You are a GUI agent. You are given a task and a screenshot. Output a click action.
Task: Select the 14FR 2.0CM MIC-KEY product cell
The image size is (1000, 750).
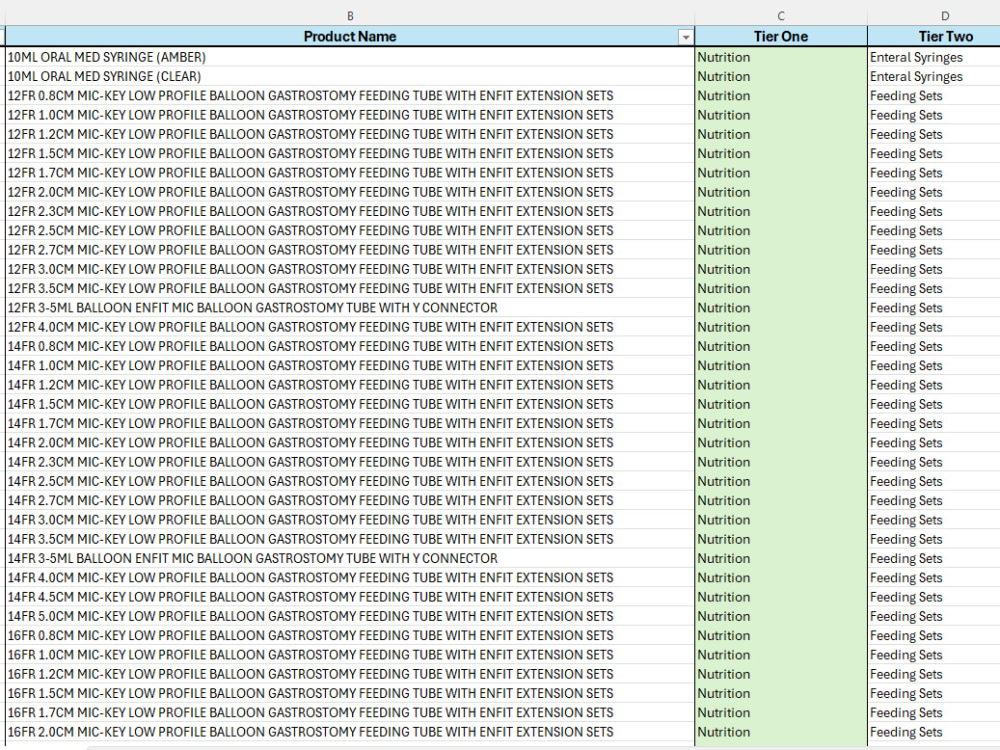(349, 443)
